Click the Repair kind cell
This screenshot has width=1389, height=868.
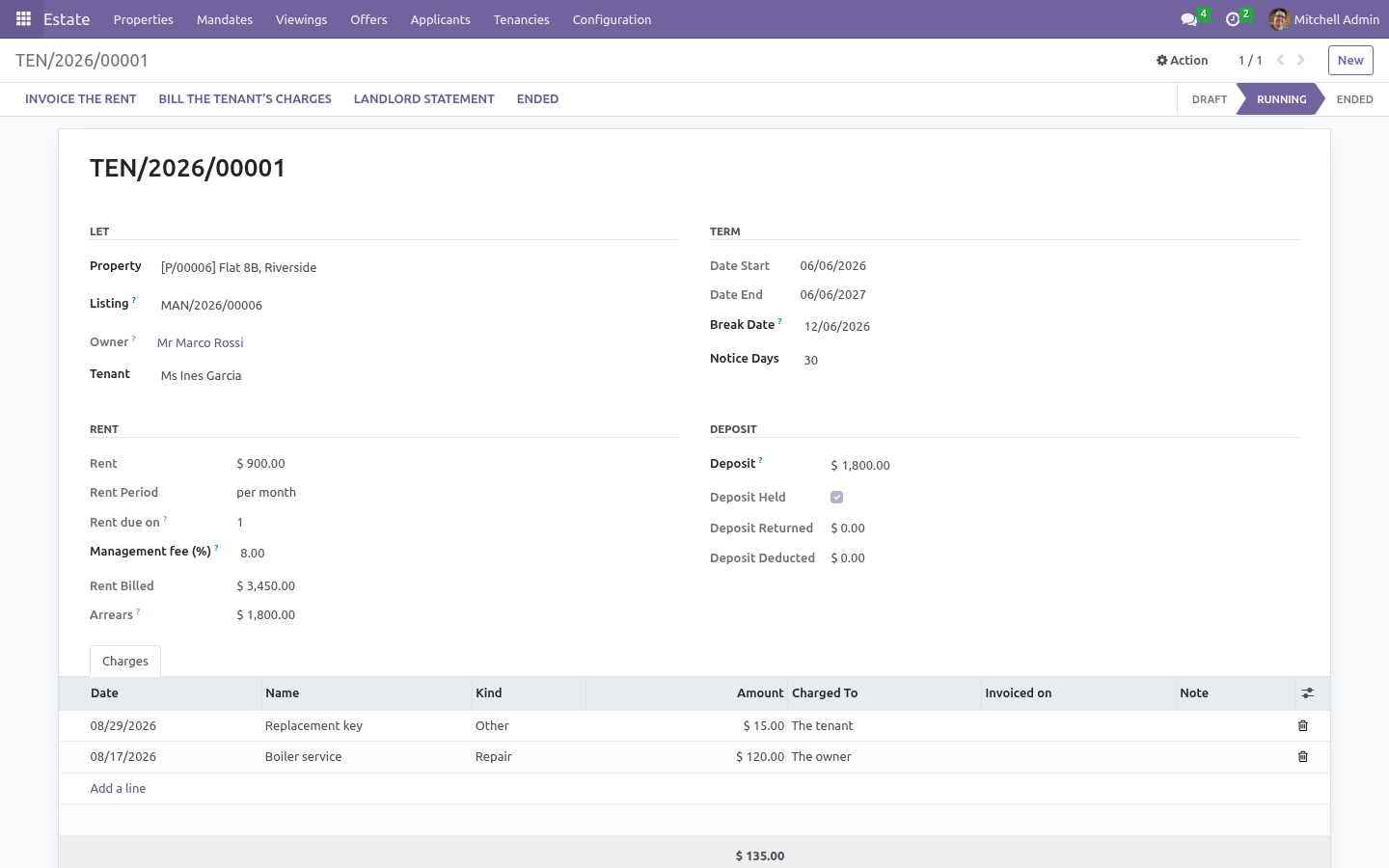tap(529, 757)
